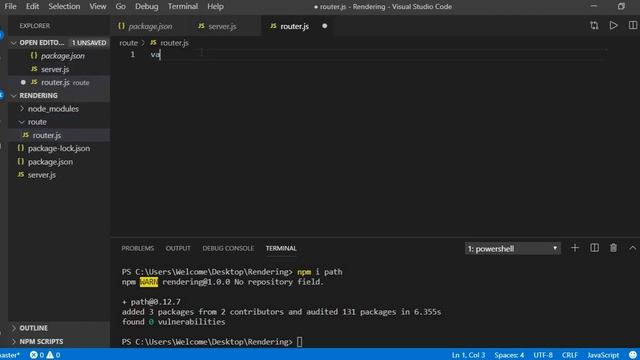The image size is (640, 360).
Task: Click the master branch status item
Action: (10, 355)
